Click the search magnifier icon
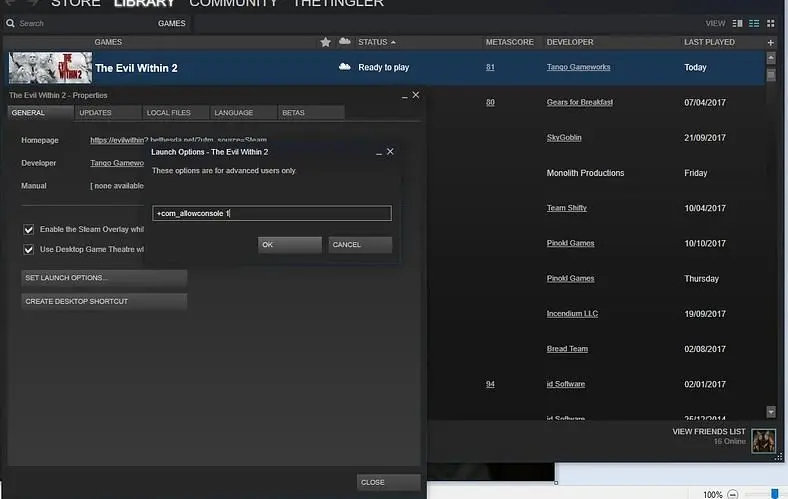Screen dimensions: 788x499 (10, 23)
